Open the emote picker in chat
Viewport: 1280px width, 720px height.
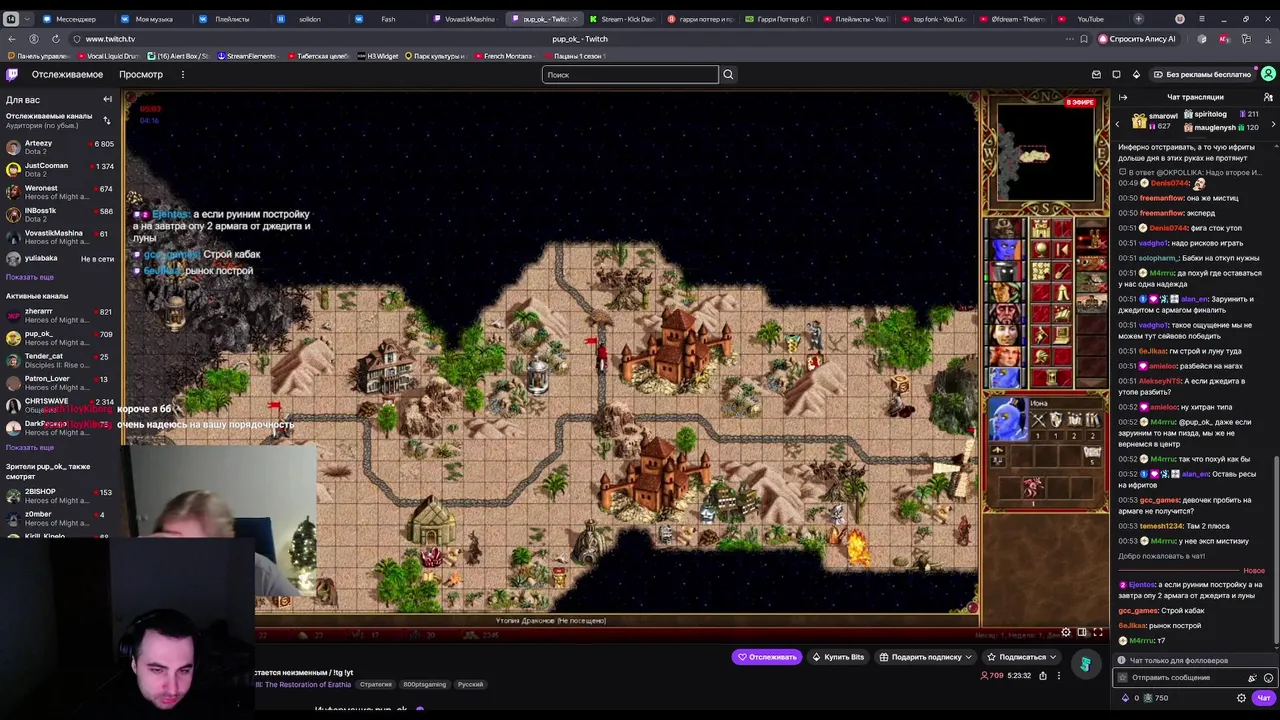coord(1268,678)
